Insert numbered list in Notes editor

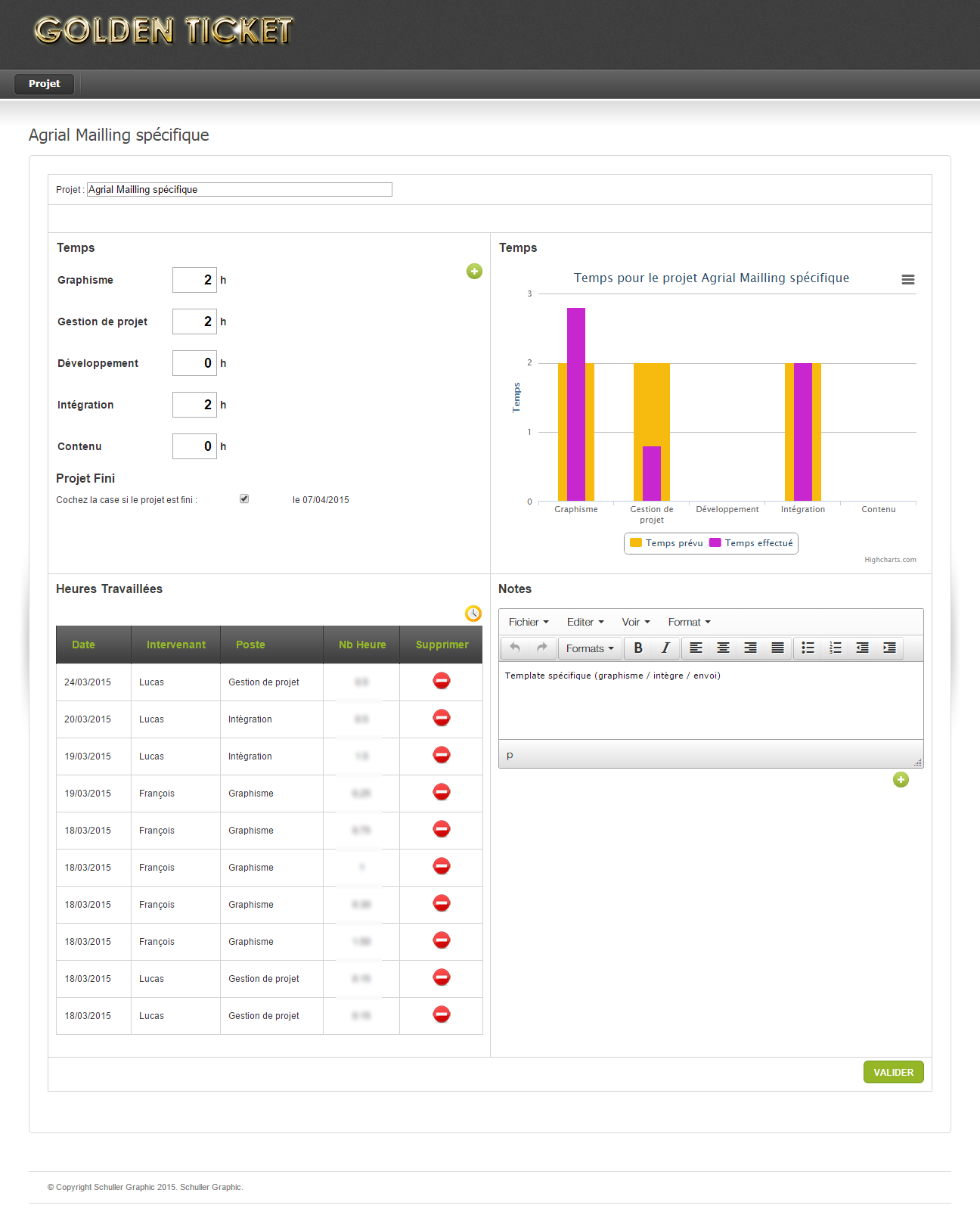[x=836, y=648]
